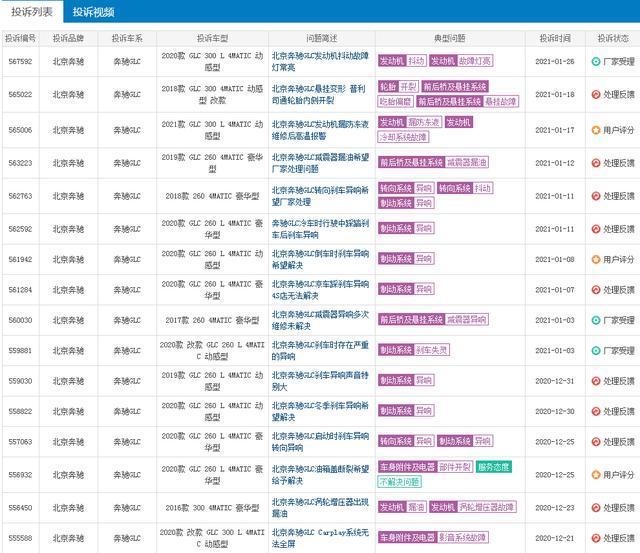Open the complaint link 北京奔驰GLC发动机抖动故障灯常亮
The image size is (640, 553).
(320, 62)
